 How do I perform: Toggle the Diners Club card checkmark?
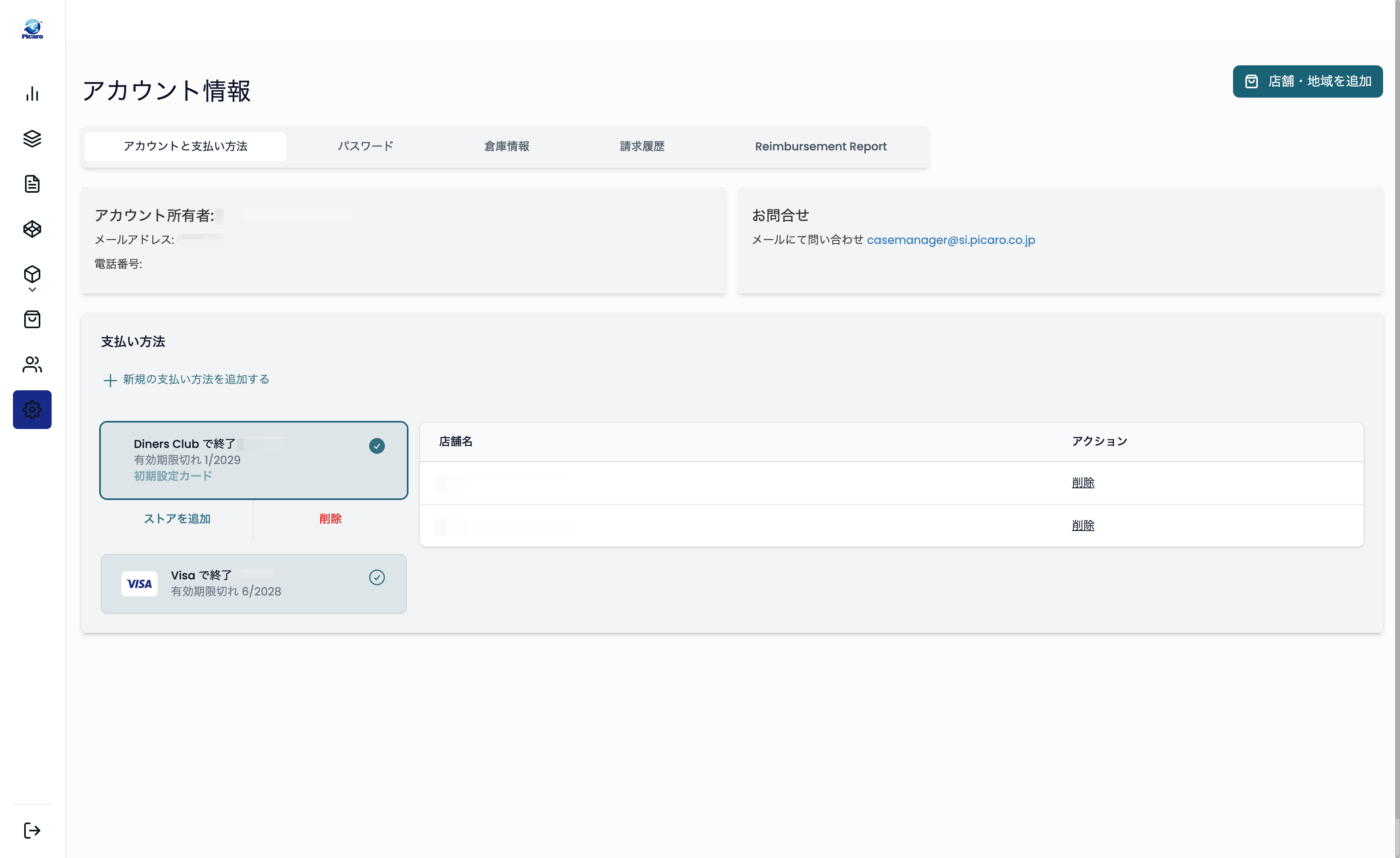377,446
